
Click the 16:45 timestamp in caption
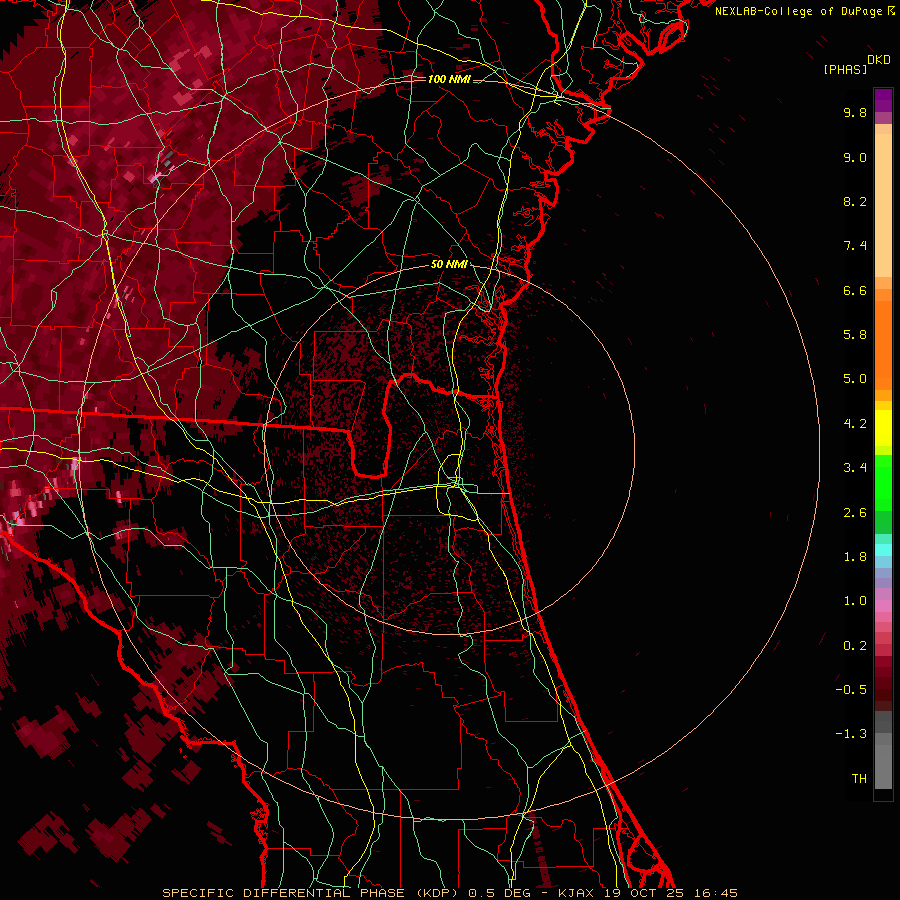pos(715,893)
